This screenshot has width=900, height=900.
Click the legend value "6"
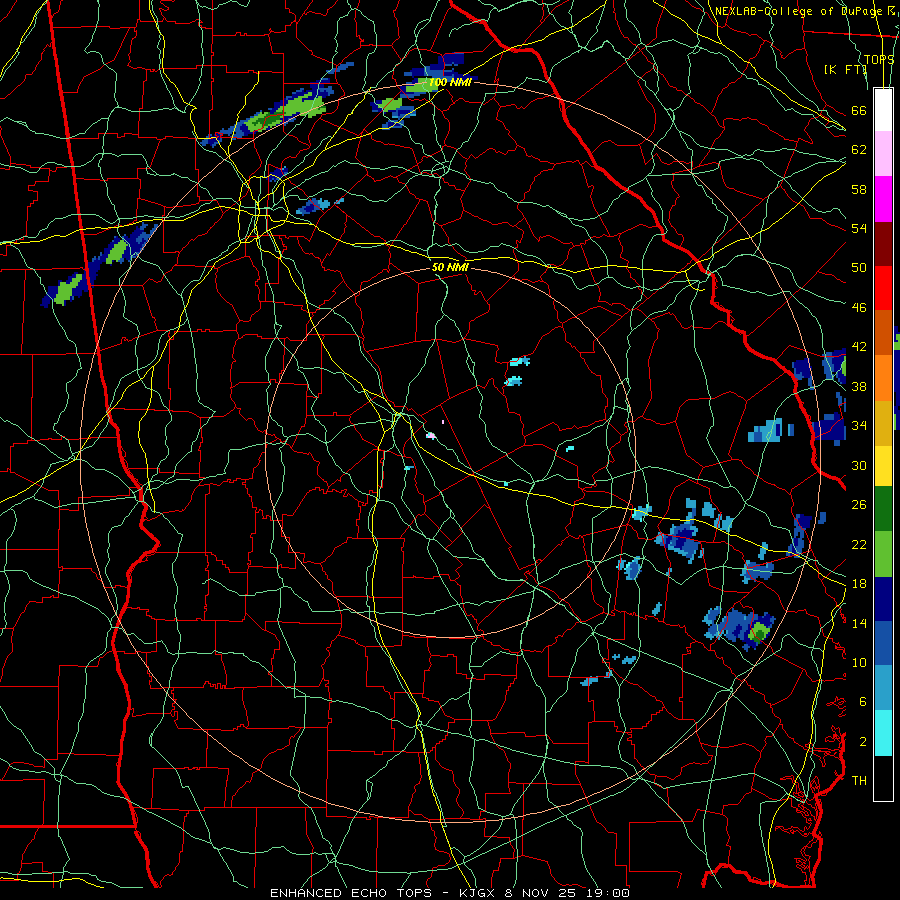[862, 701]
